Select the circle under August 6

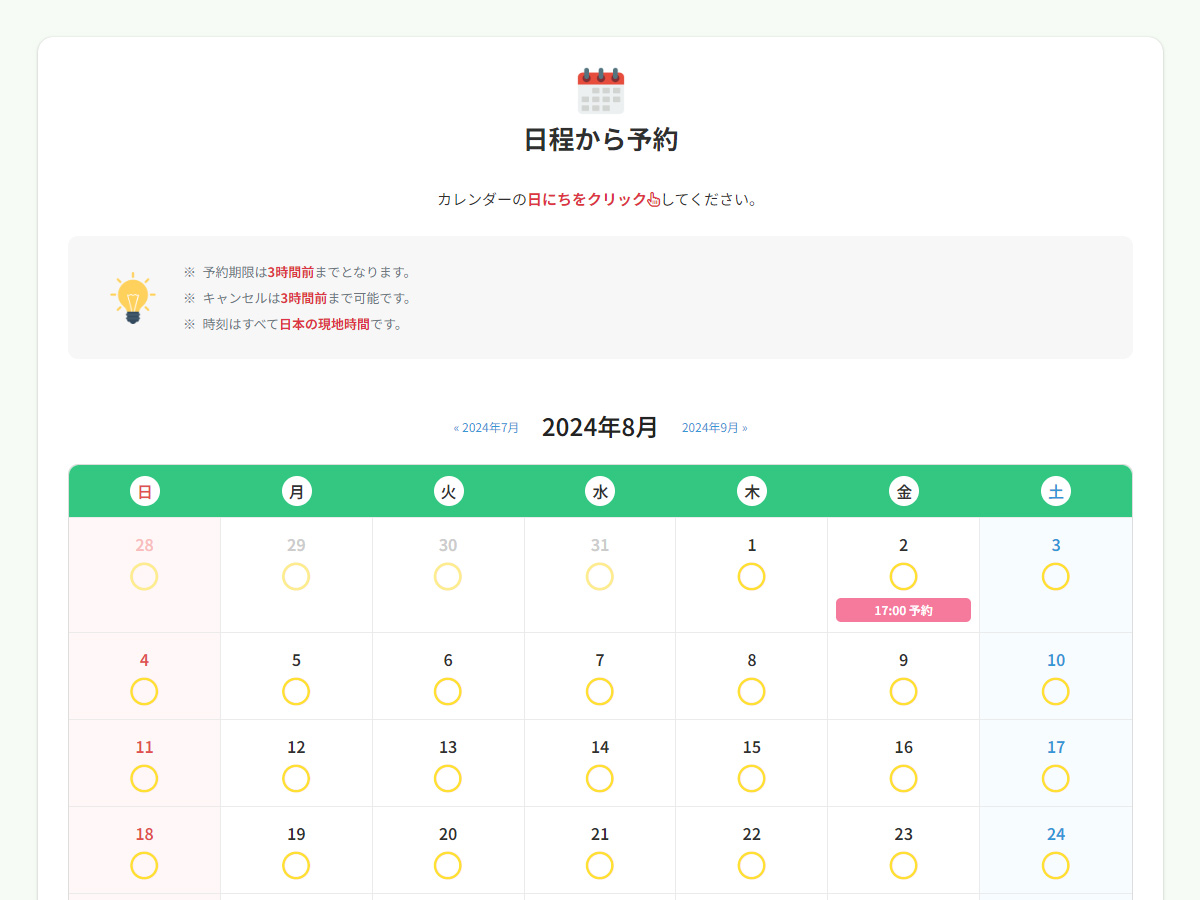pos(448,691)
